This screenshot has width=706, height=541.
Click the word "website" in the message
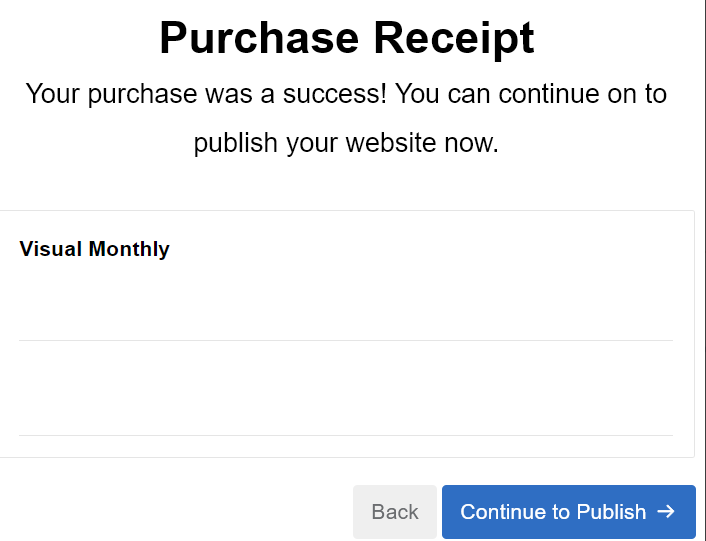391,142
